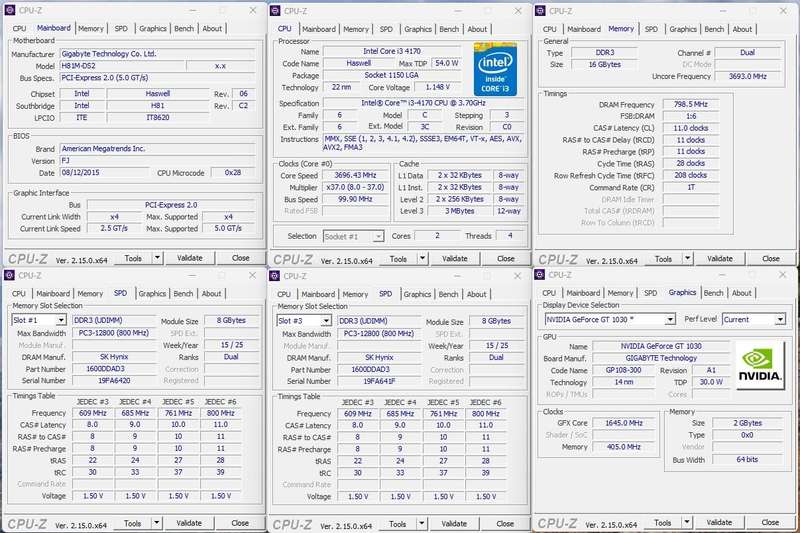
Task: Open the NVIDIA GeForce GT 1030 display device dropdown
Action: click(670, 319)
